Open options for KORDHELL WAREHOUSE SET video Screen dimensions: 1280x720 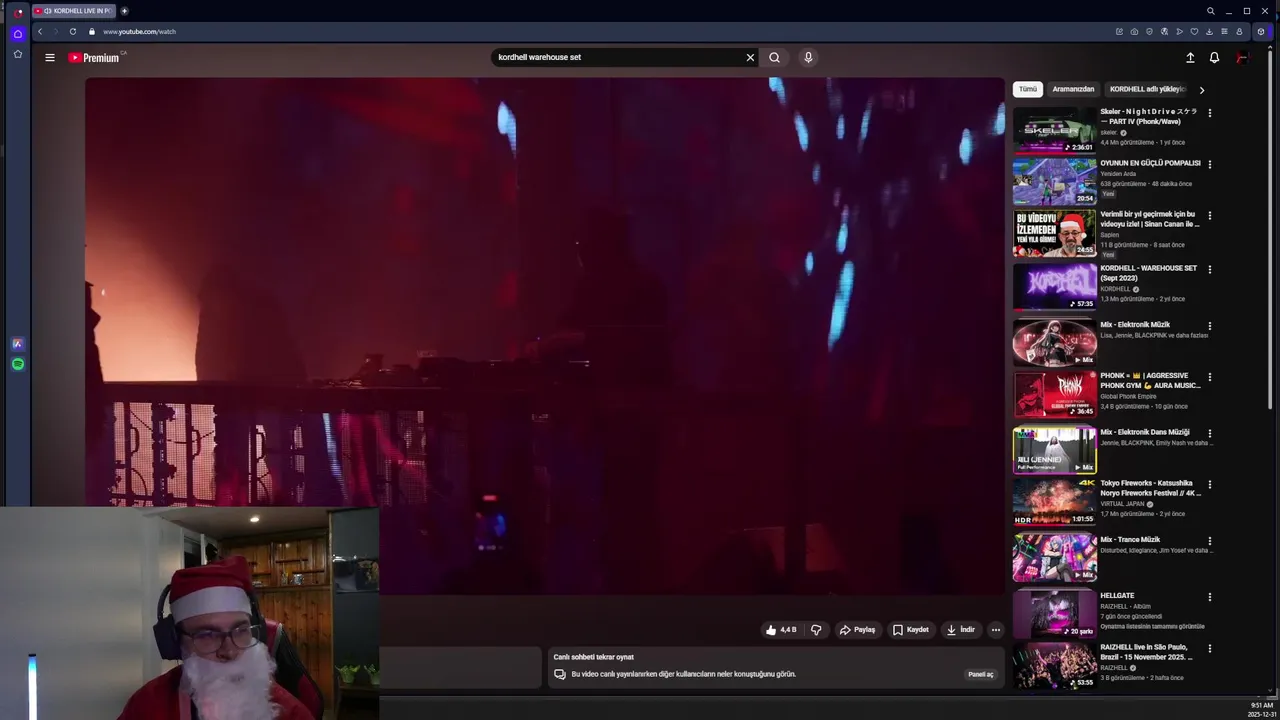click(1209, 270)
